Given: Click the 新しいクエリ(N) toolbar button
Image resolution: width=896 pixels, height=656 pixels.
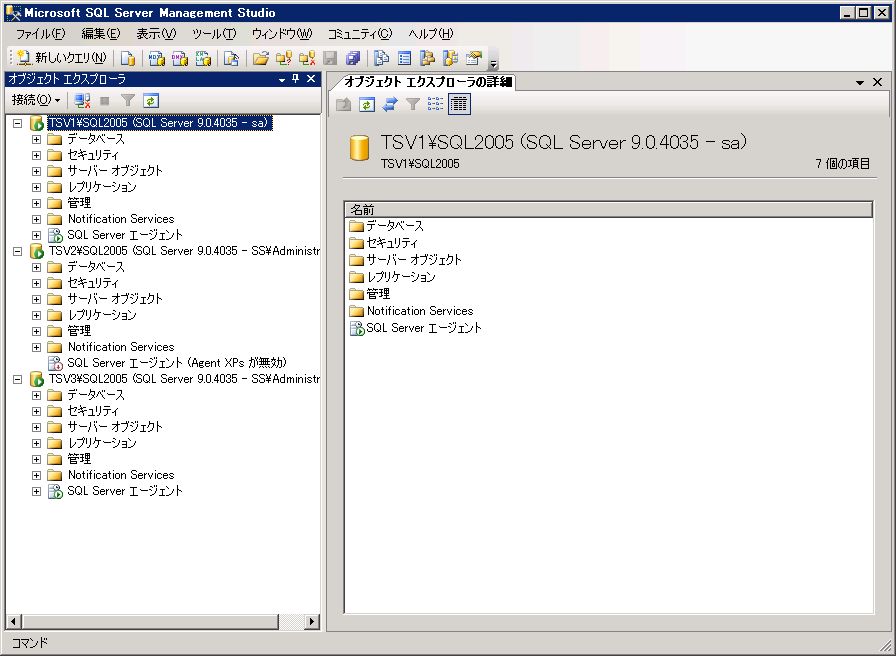Looking at the screenshot, I should (x=62, y=58).
